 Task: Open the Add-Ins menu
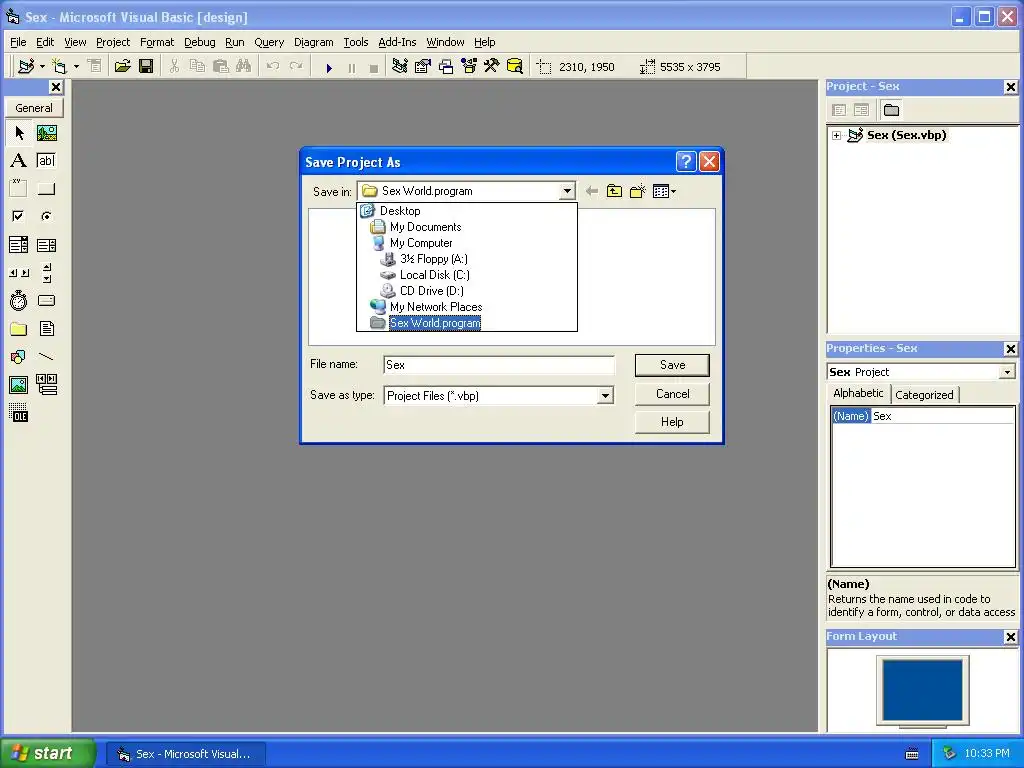(x=397, y=42)
